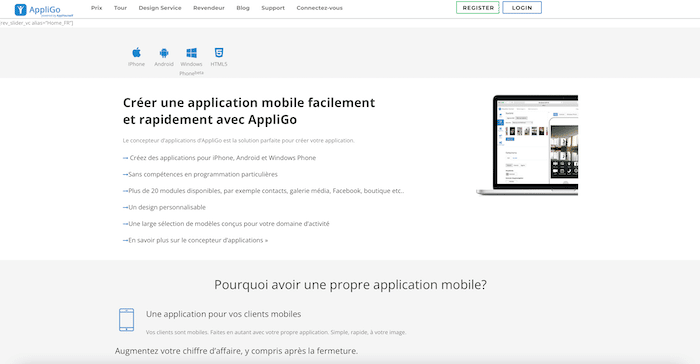Click the REGISTER button
Image resolution: width=700 pixels, height=364 pixels.
(478, 8)
